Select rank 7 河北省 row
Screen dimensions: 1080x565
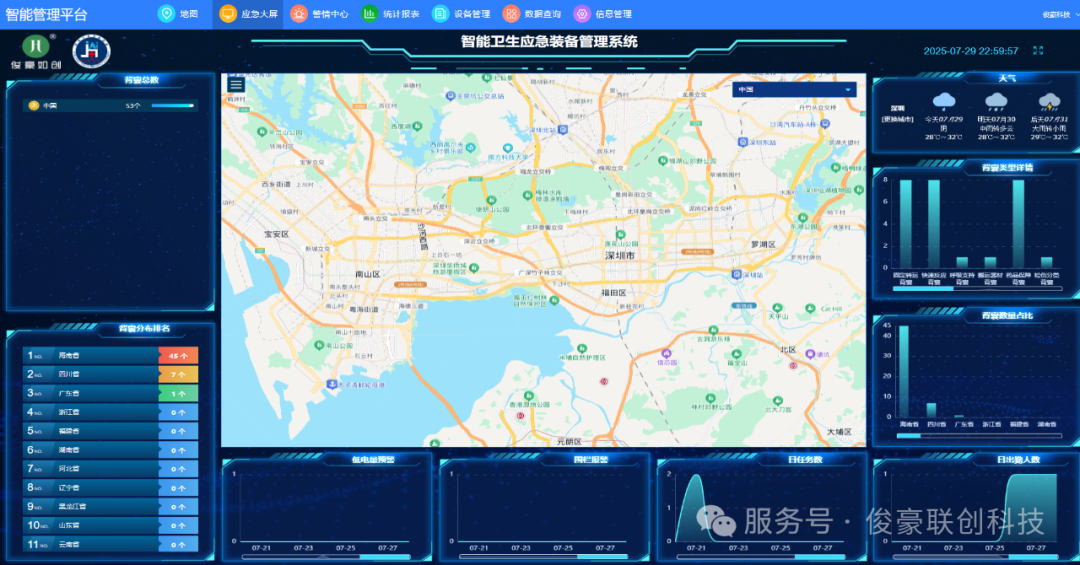[110, 469]
